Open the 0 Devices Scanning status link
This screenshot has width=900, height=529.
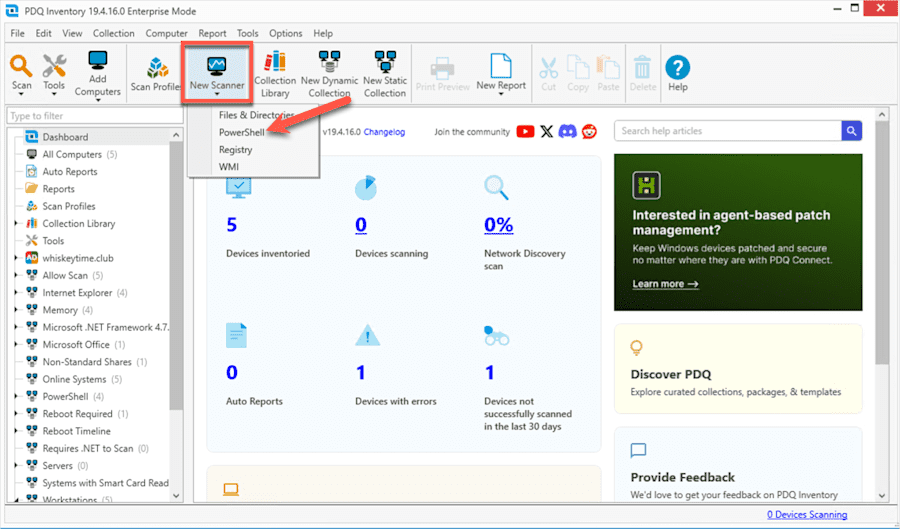[807, 515]
